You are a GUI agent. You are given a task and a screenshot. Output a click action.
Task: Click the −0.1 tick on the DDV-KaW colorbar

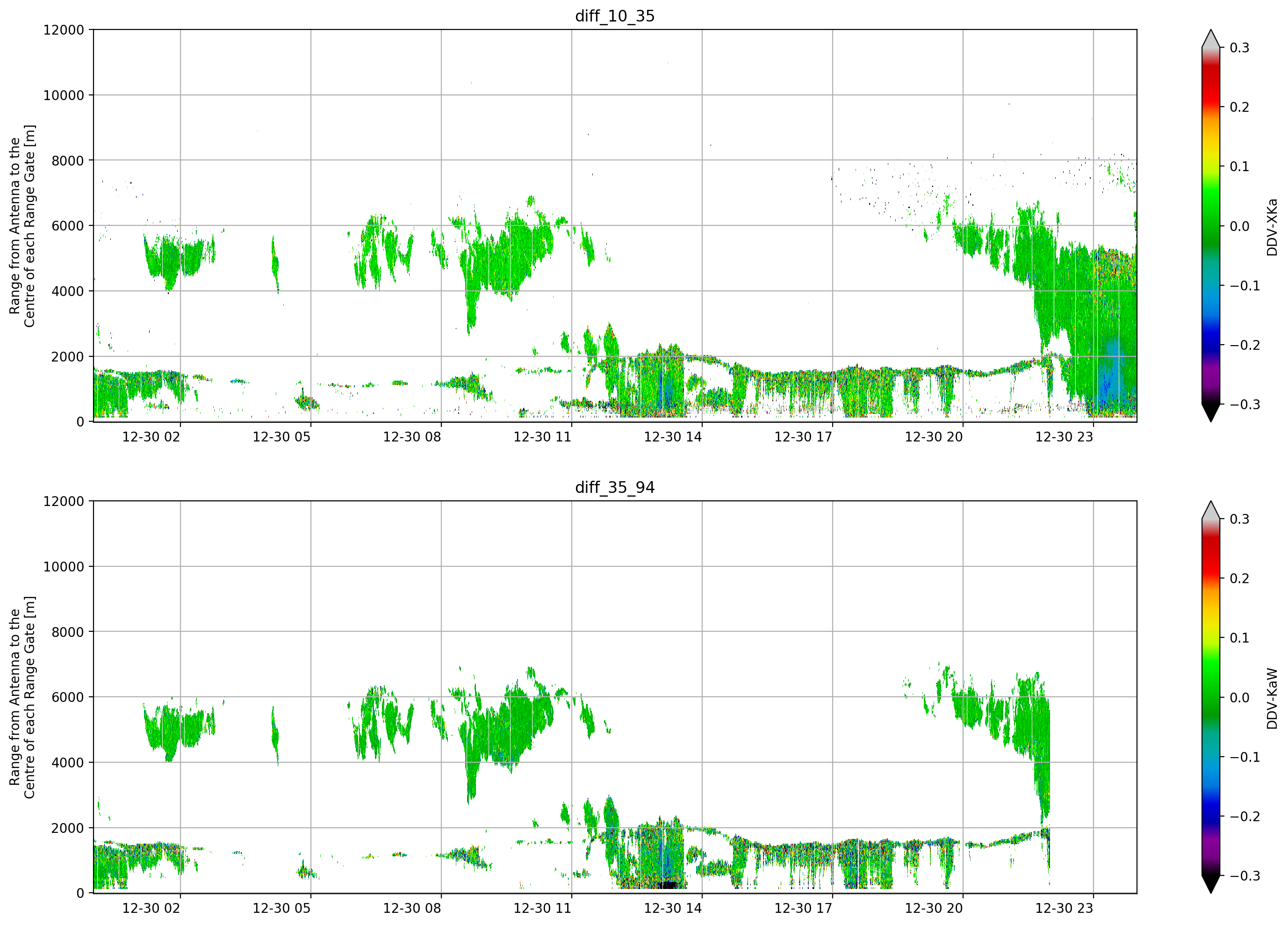[1244, 758]
